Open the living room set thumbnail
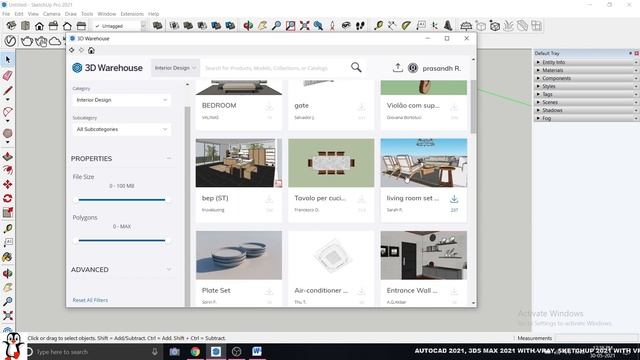 (424, 163)
